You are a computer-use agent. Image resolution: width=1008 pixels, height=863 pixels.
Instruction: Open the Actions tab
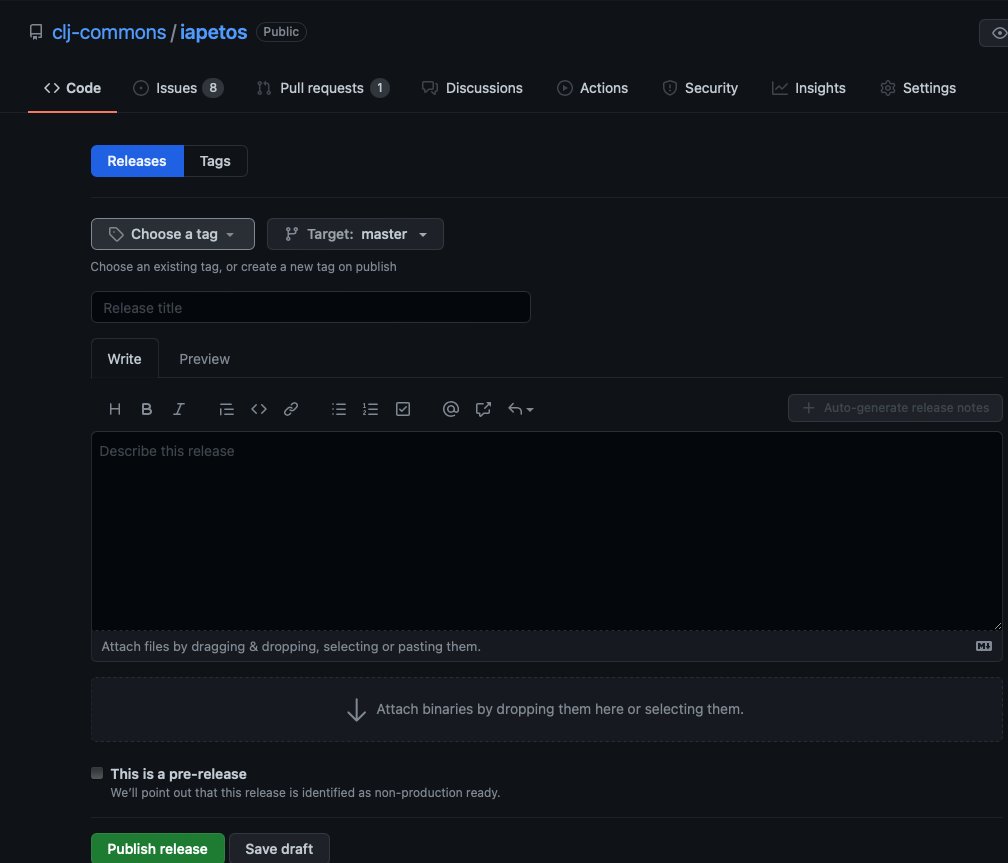pos(592,88)
